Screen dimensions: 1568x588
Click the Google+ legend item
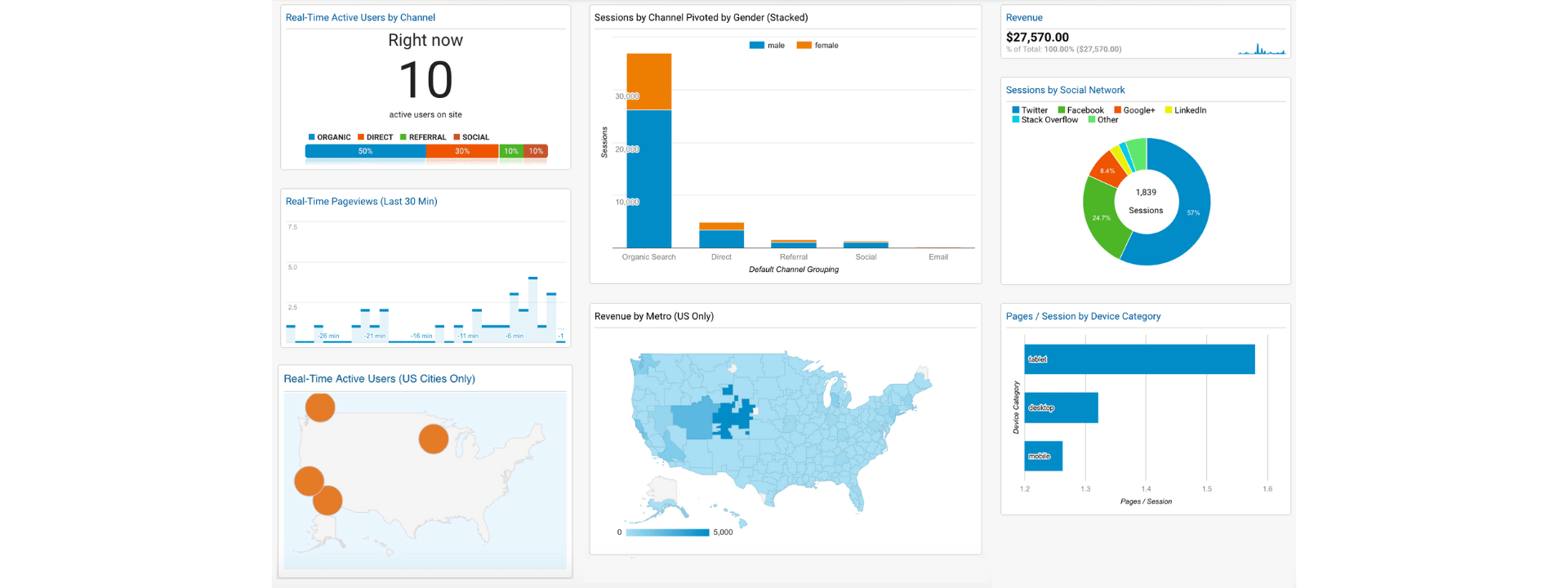coord(1134,110)
